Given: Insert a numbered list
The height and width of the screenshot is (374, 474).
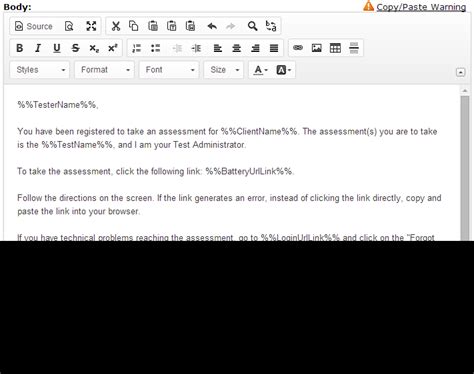Looking at the screenshot, I should tap(137, 48).
